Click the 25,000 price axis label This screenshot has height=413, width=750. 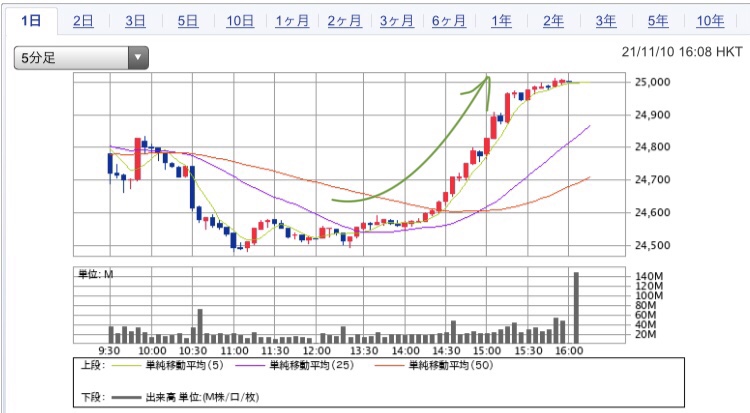tap(652, 82)
